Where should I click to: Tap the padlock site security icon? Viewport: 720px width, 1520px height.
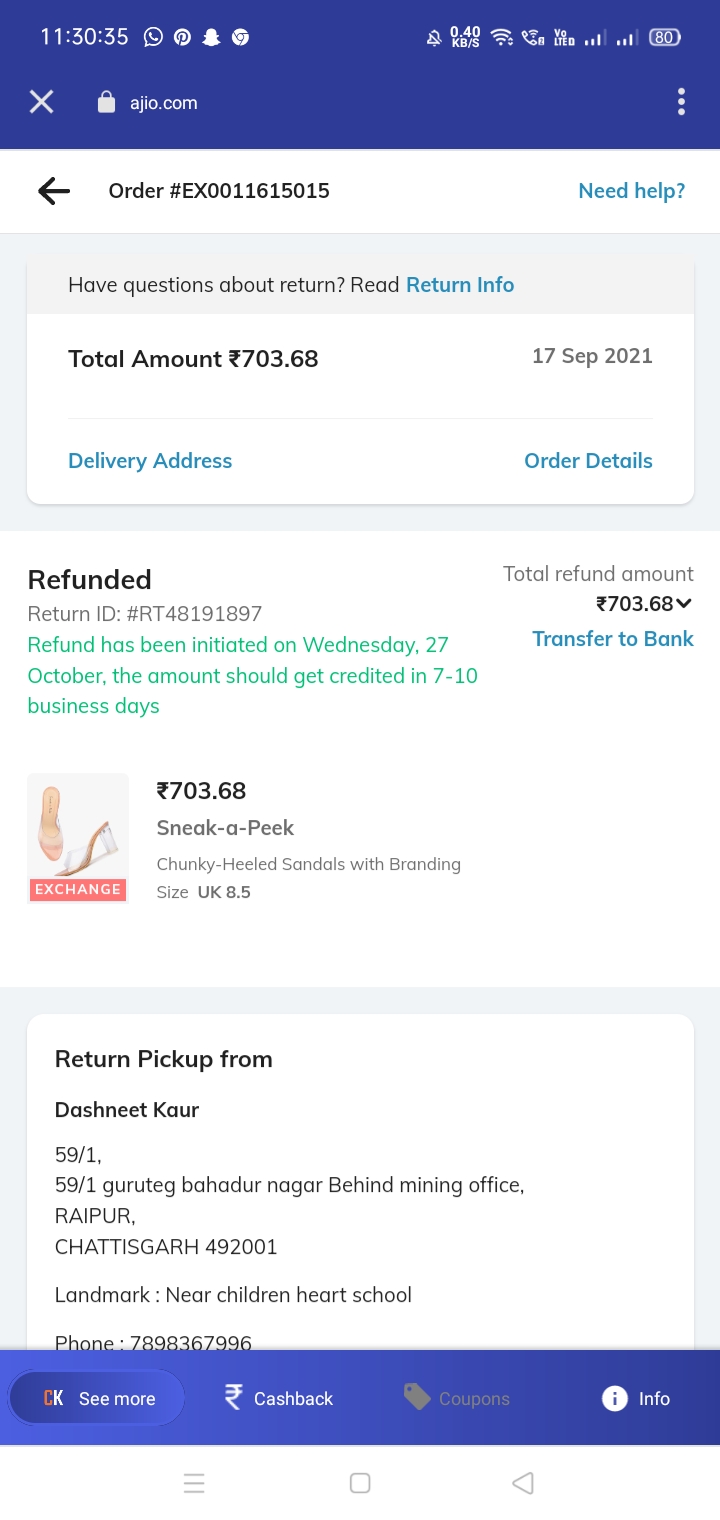106,103
